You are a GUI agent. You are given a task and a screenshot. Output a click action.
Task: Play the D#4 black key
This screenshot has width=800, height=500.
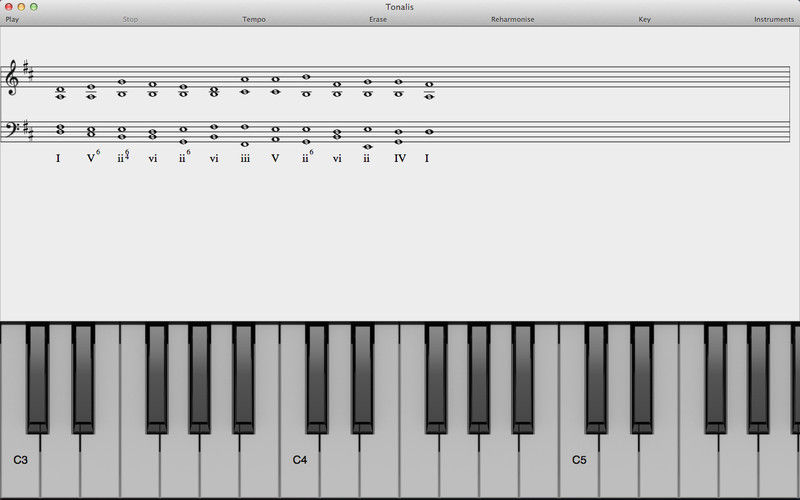pos(363,378)
